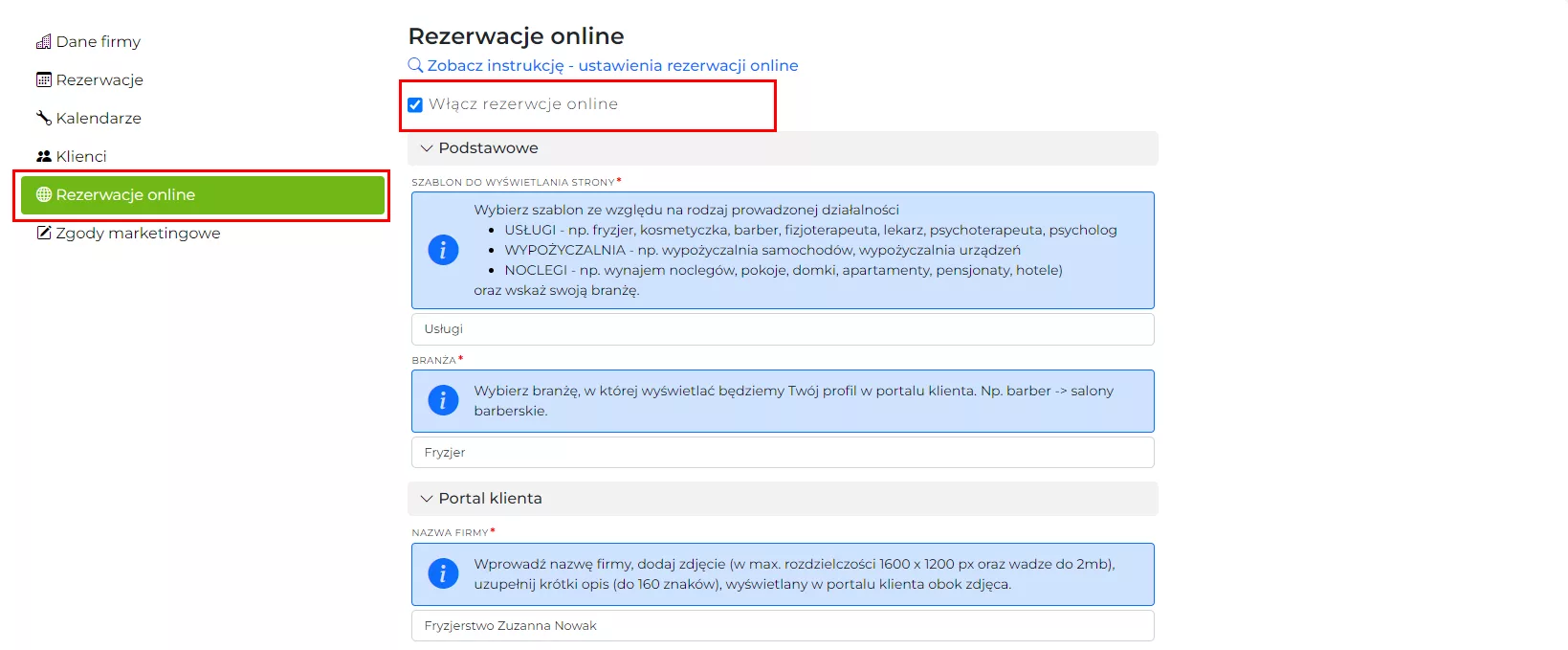Open the Zobacz instrukcję settings guide link
1568x650 pixels.
coord(612,66)
